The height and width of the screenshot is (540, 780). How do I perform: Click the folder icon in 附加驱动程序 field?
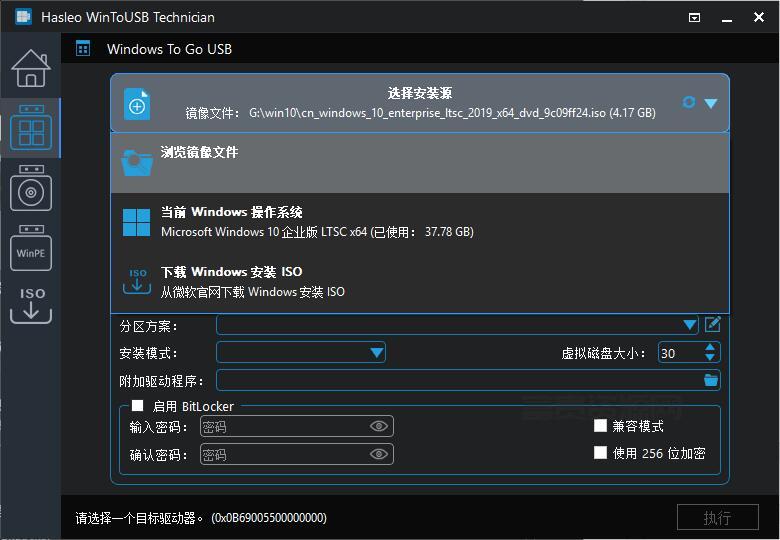tap(711, 380)
